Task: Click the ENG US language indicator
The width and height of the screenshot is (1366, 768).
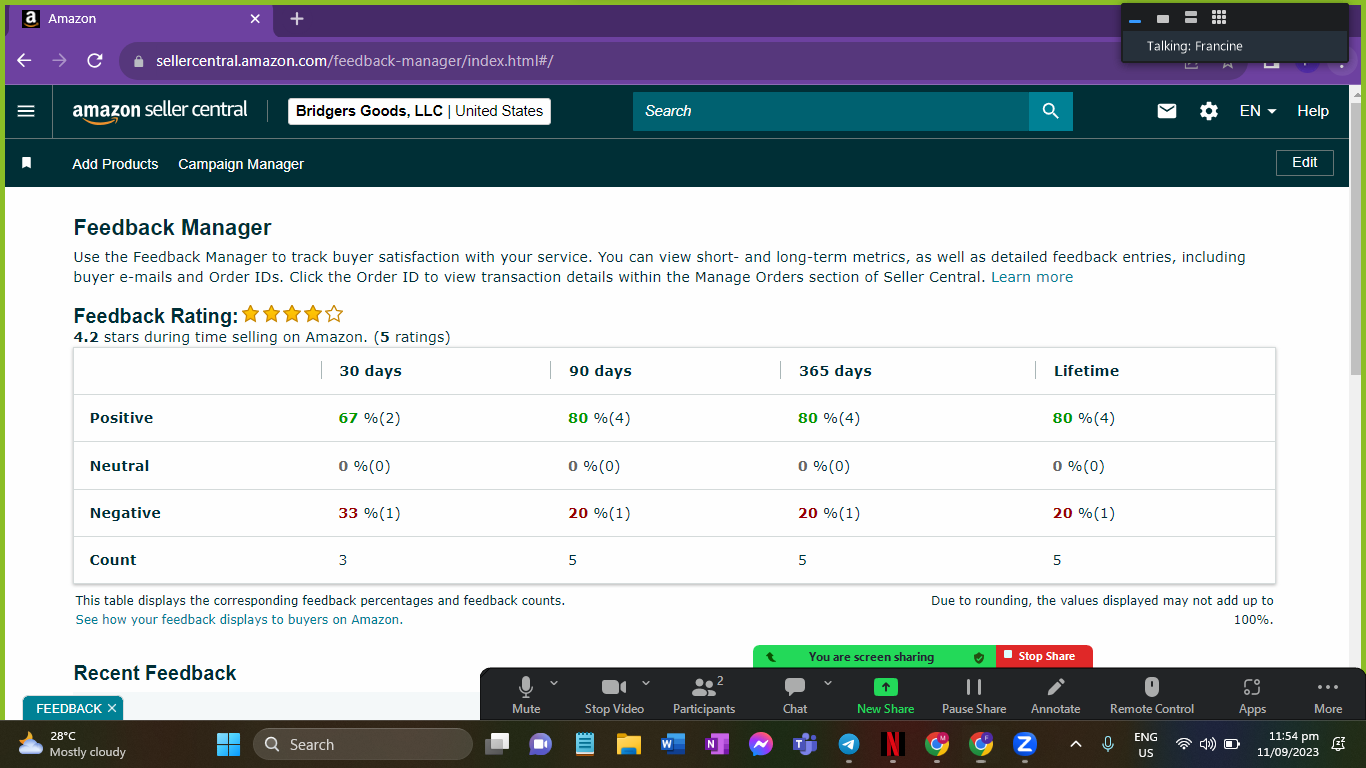Action: point(1146,744)
